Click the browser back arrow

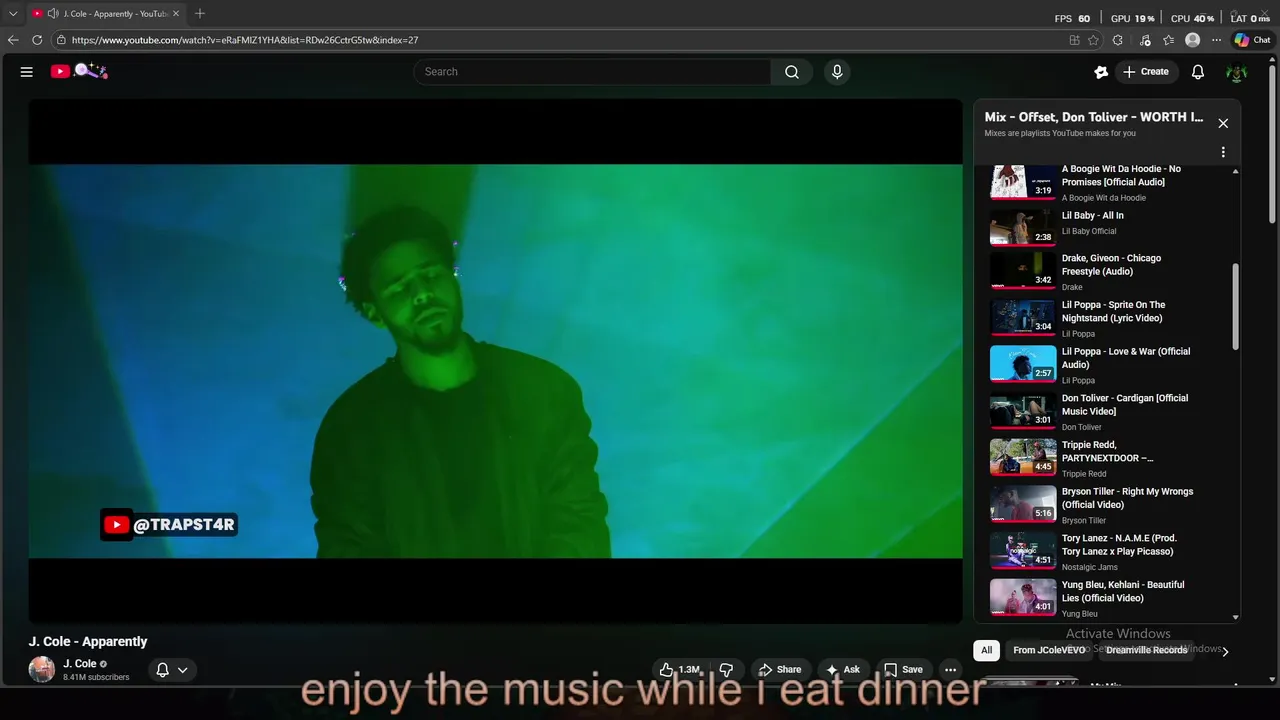13,40
